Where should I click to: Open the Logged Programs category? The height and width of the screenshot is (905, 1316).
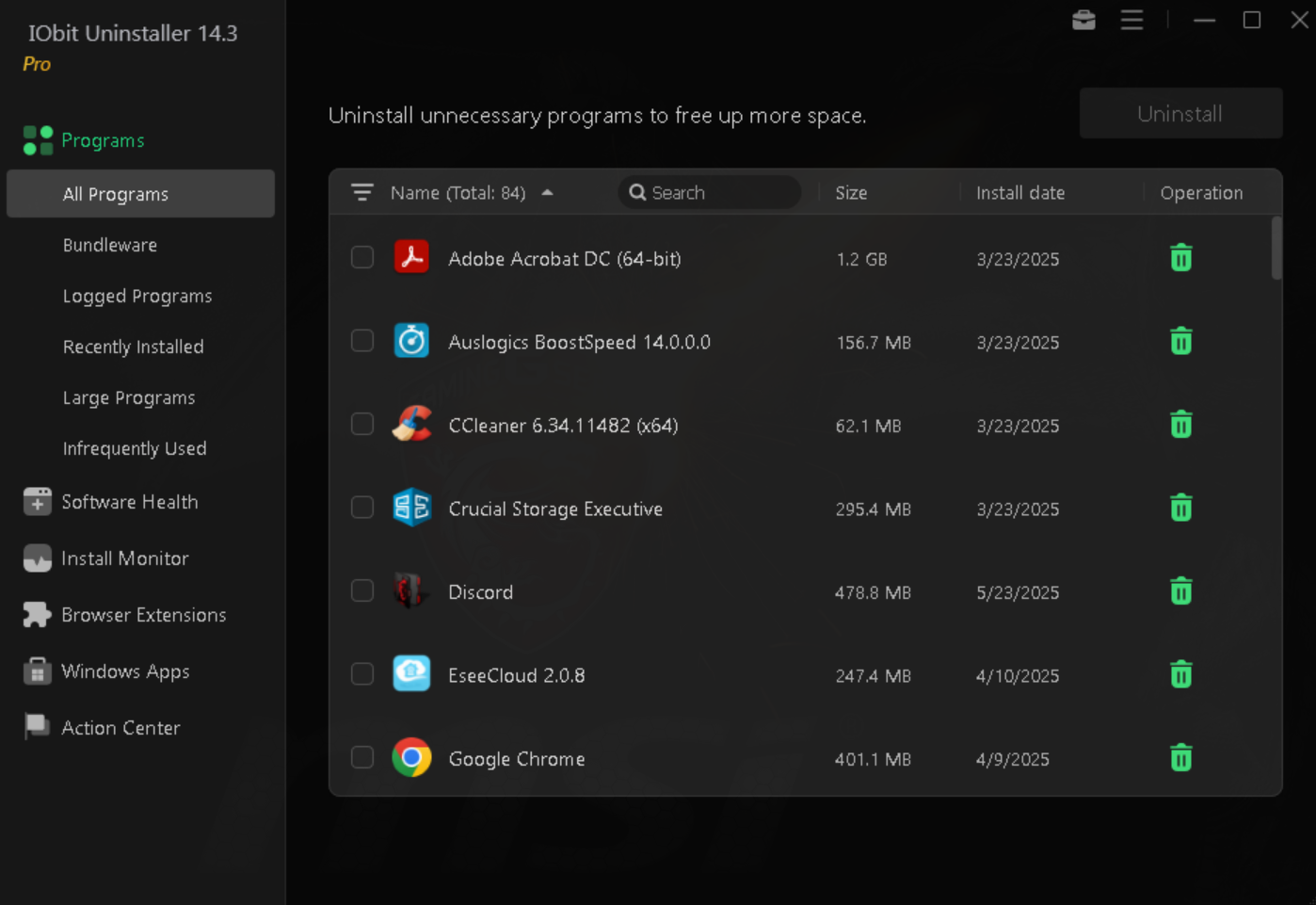tap(137, 296)
